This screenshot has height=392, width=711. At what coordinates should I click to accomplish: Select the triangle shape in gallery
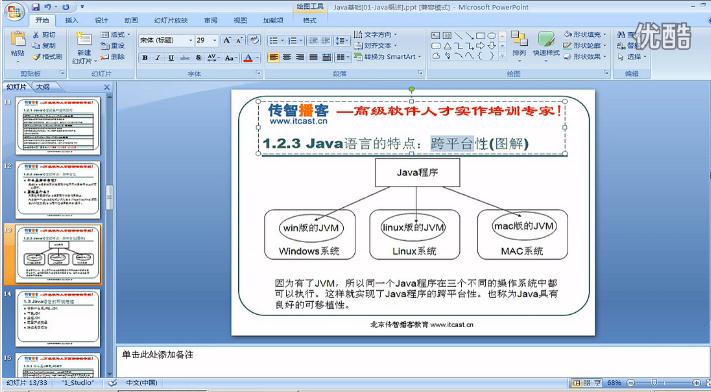pos(447,46)
